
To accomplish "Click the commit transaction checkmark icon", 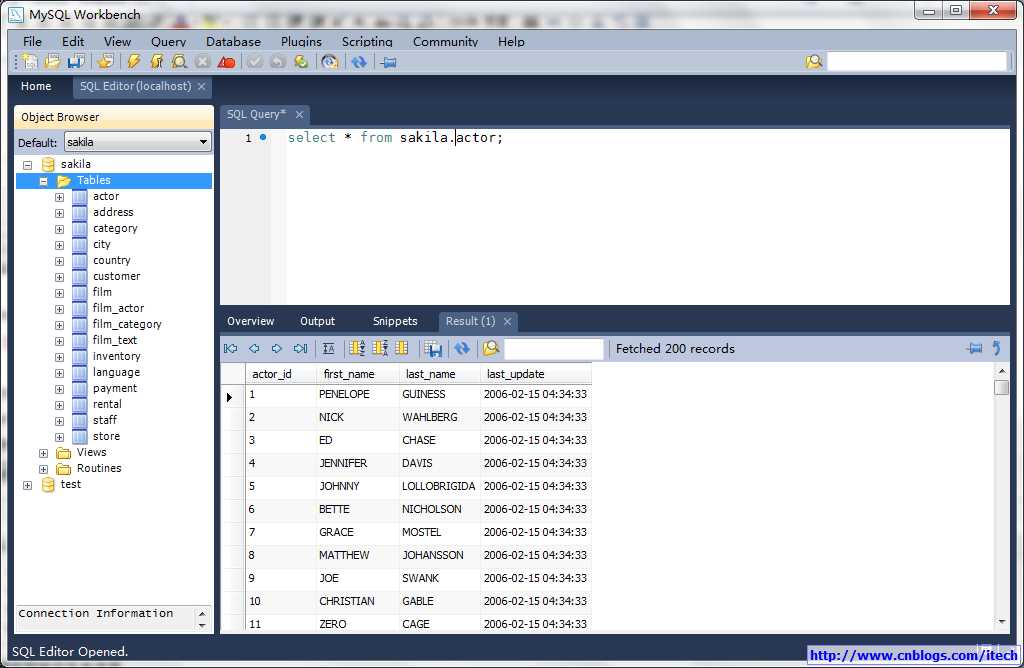I will 255,62.
